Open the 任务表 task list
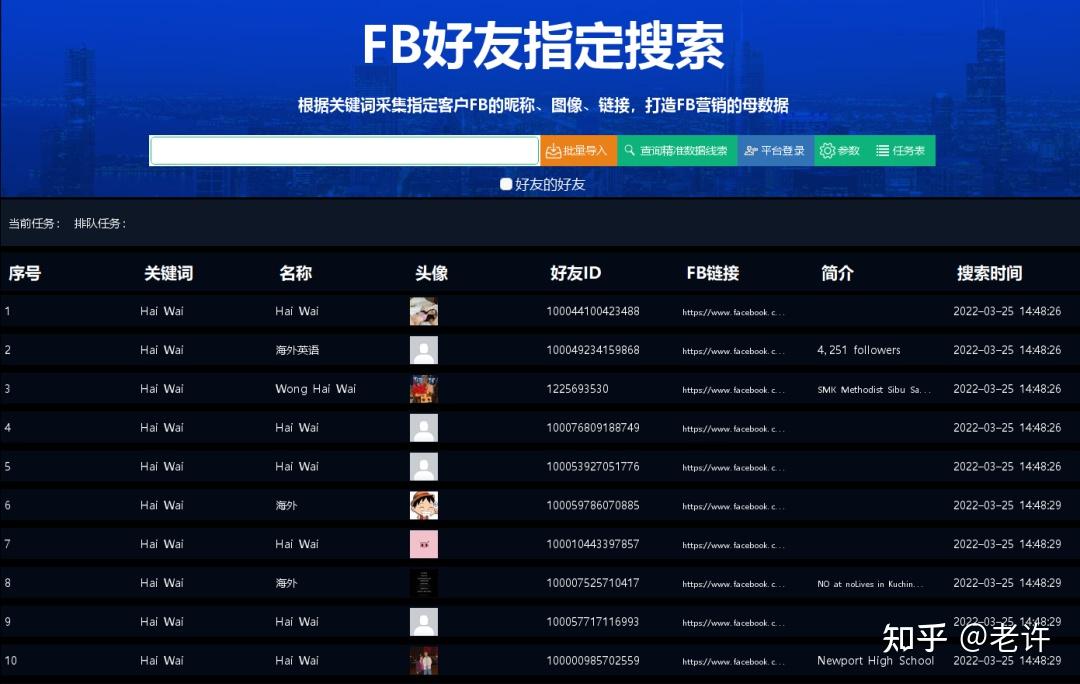The image size is (1080, 684). (x=901, y=151)
